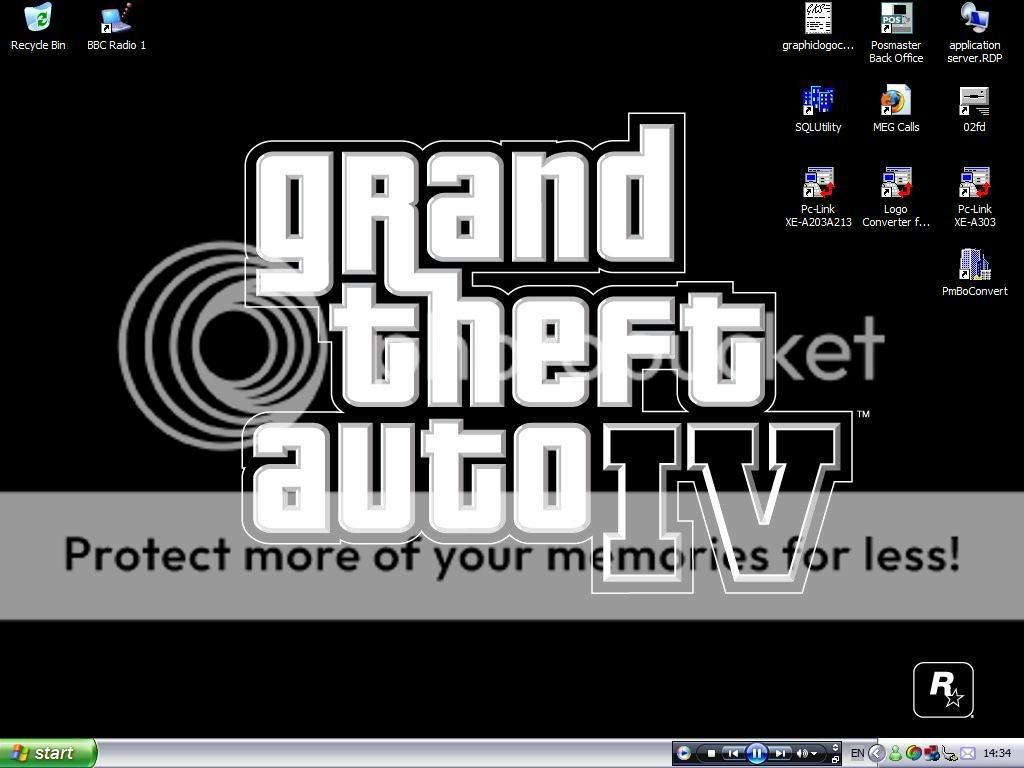This screenshot has height=768, width=1024.
Task: Go to previous track in media toolbar
Action: click(733, 753)
